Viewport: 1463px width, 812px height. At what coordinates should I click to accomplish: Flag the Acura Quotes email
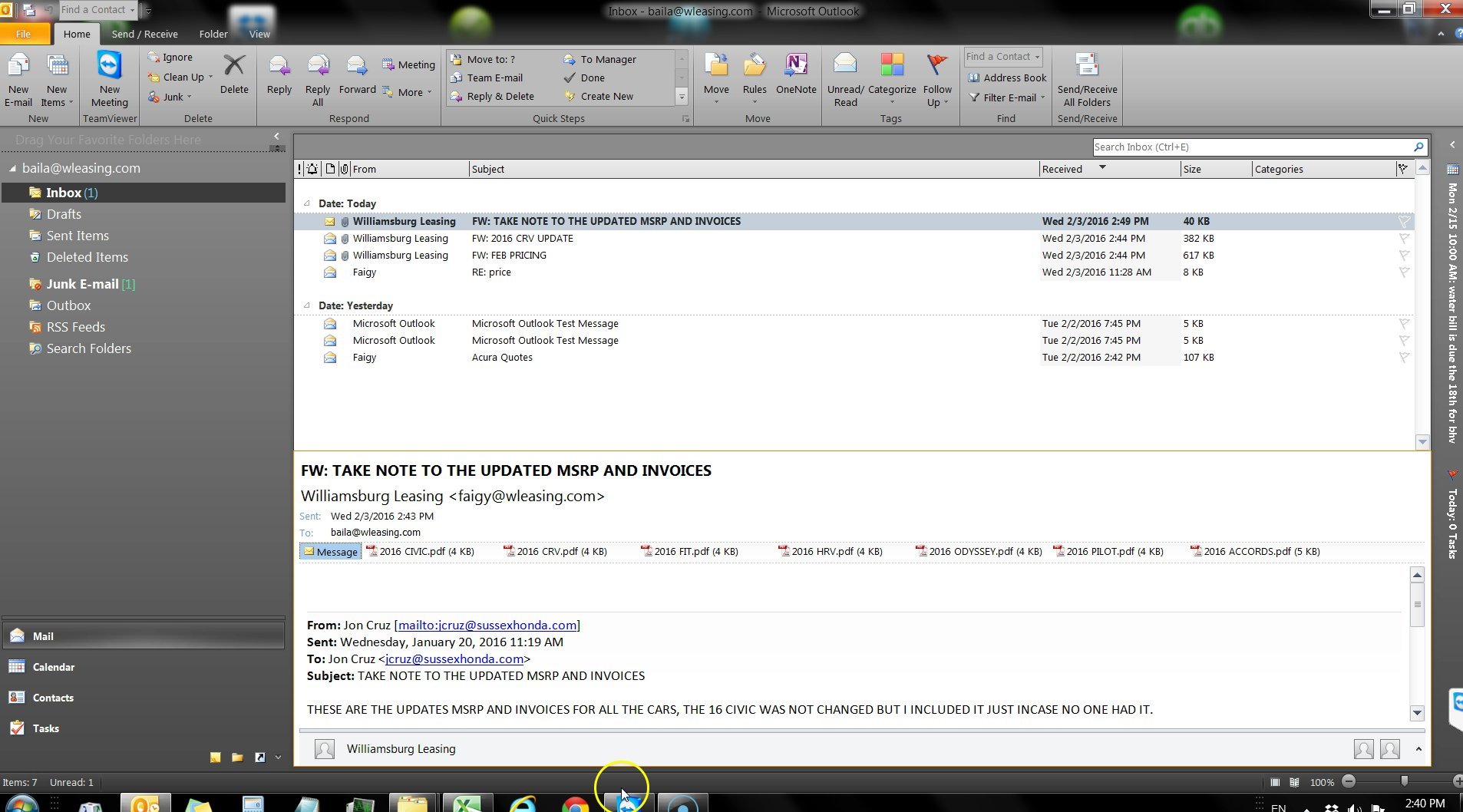[x=1403, y=357]
